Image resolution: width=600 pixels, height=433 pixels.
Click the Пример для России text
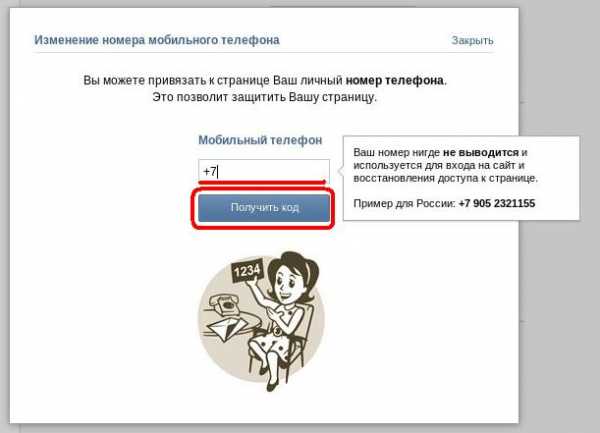404,203
